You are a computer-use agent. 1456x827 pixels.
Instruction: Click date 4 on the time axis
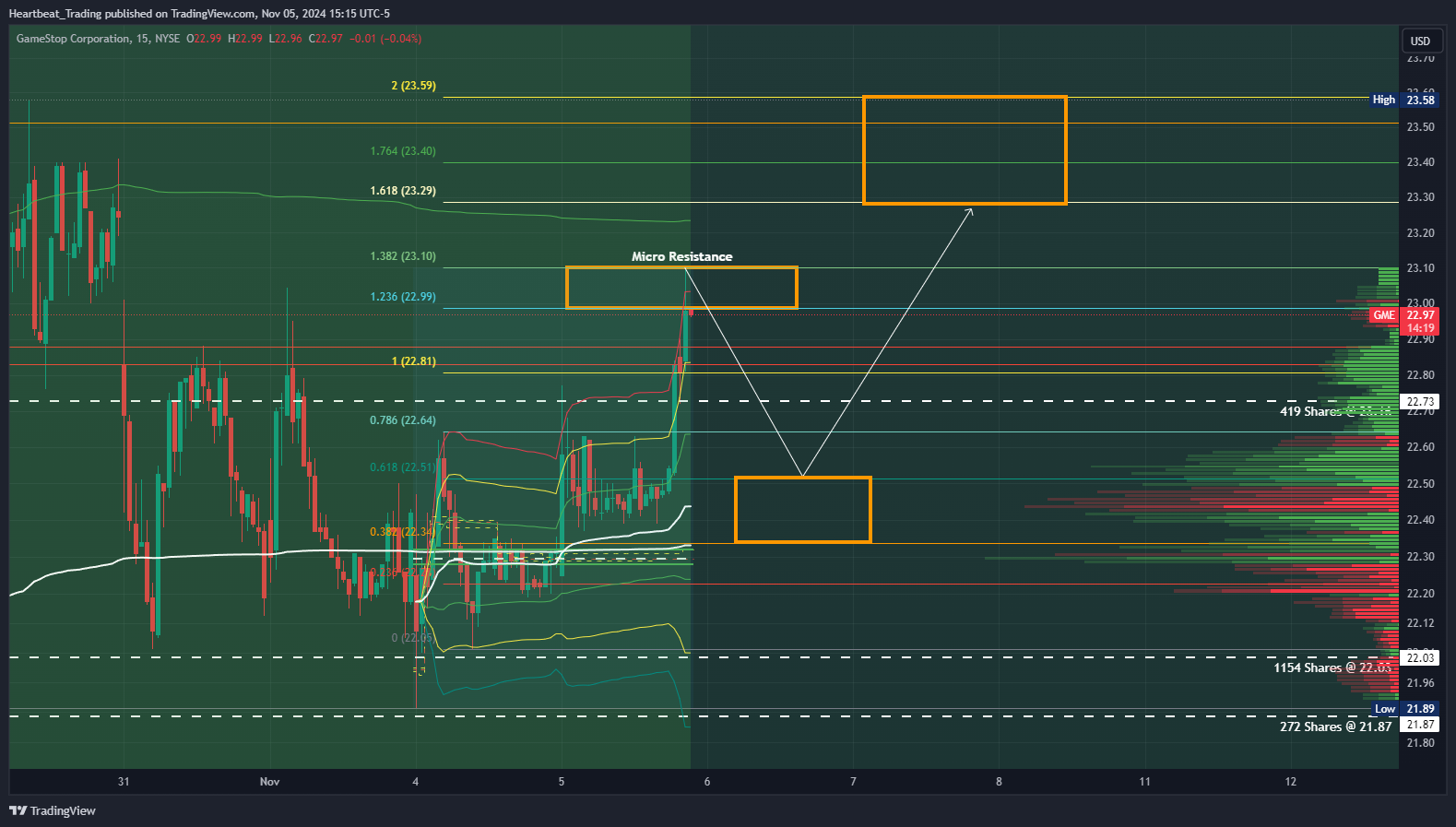tap(415, 781)
